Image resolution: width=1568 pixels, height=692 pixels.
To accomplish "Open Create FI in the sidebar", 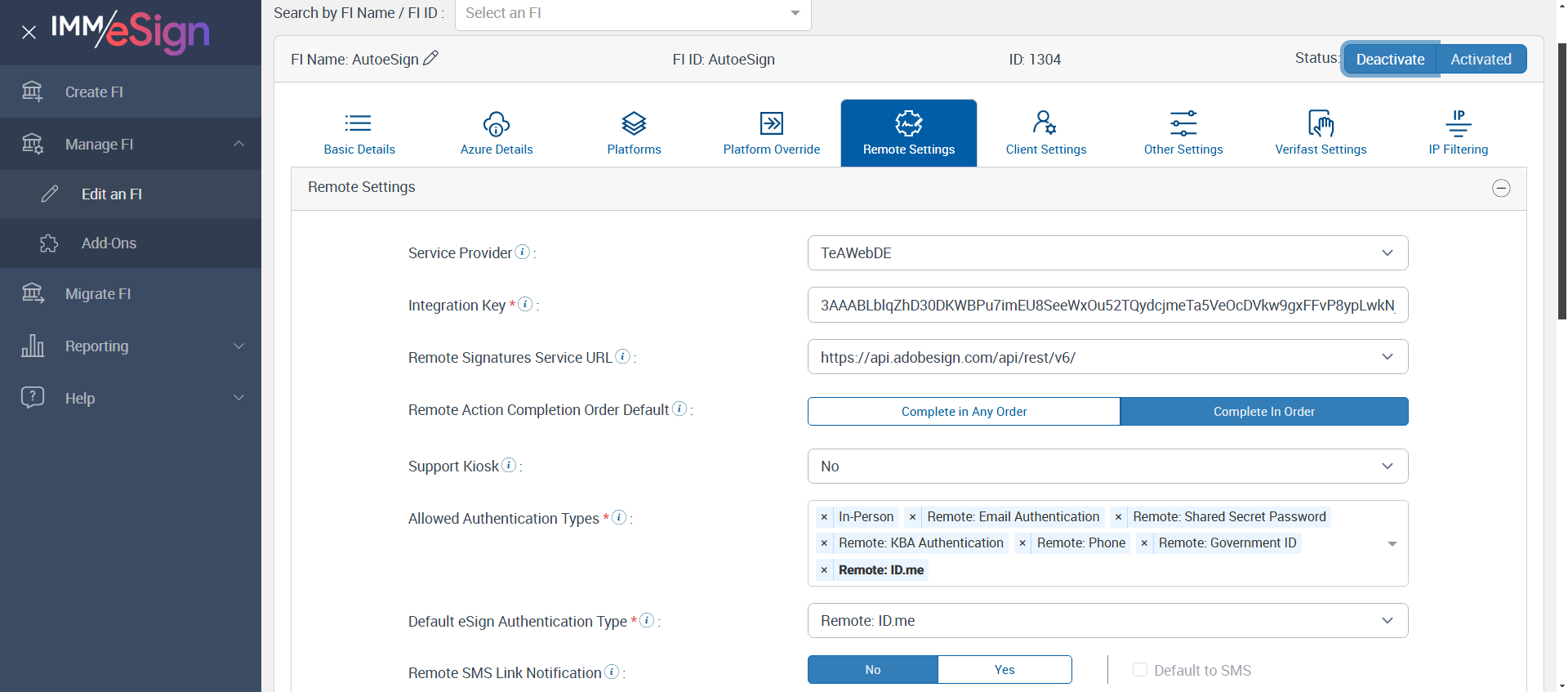I will (x=131, y=92).
